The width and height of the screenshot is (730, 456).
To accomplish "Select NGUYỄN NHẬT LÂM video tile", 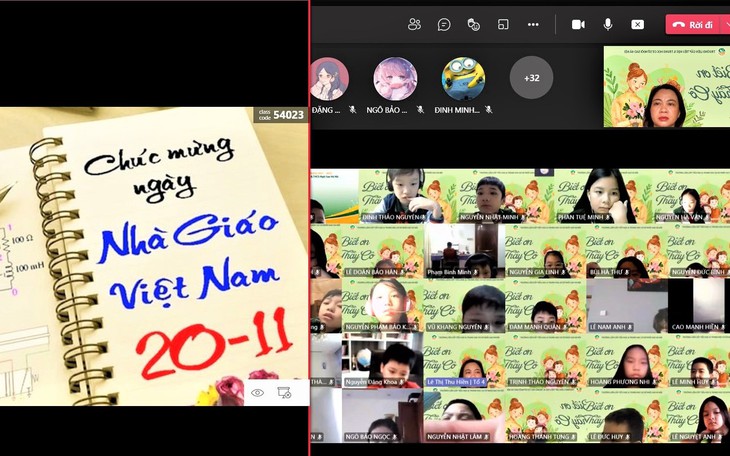I will (464, 416).
